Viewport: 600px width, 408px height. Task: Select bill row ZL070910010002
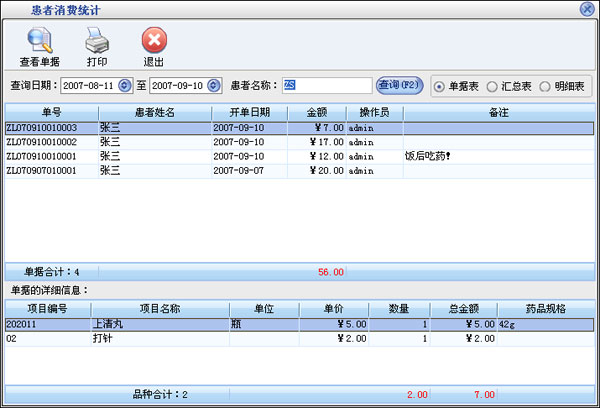tap(50, 142)
